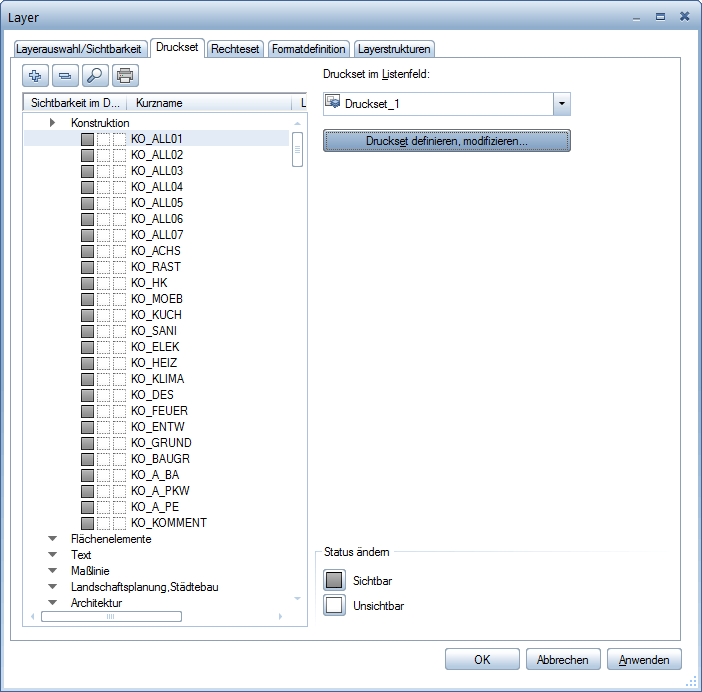Screen dimensions: 702x692
Task: Collapse the Konstruktion group
Action: (x=52, y=123)
